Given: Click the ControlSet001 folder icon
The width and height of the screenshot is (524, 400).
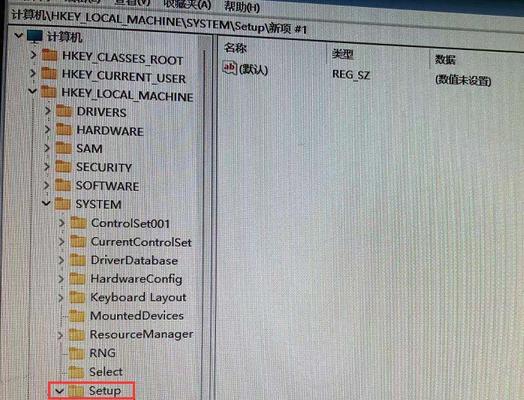Looking at the screenshot, I should point(79,223).
